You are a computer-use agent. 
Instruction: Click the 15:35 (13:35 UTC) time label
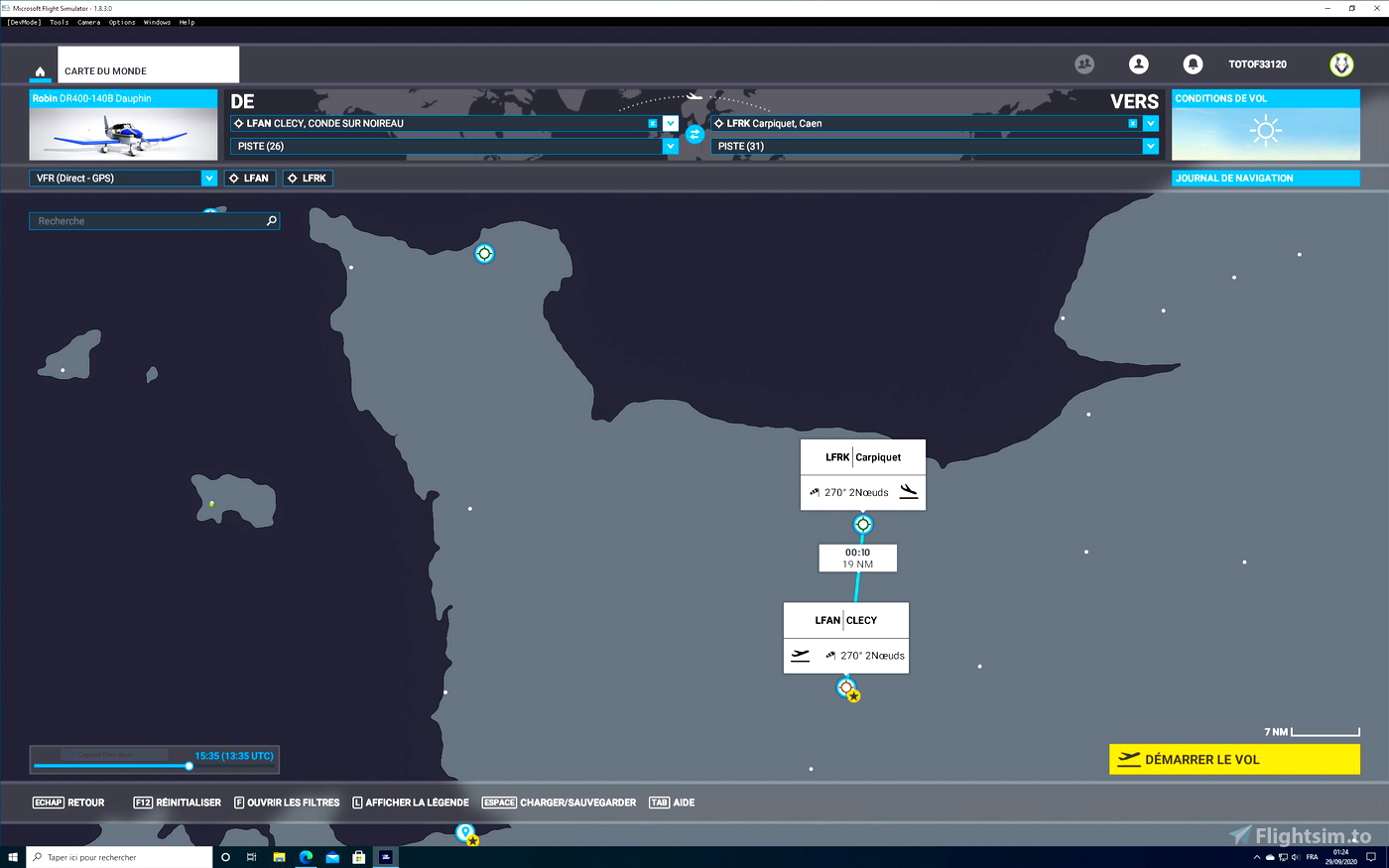[x=234, y=756]
